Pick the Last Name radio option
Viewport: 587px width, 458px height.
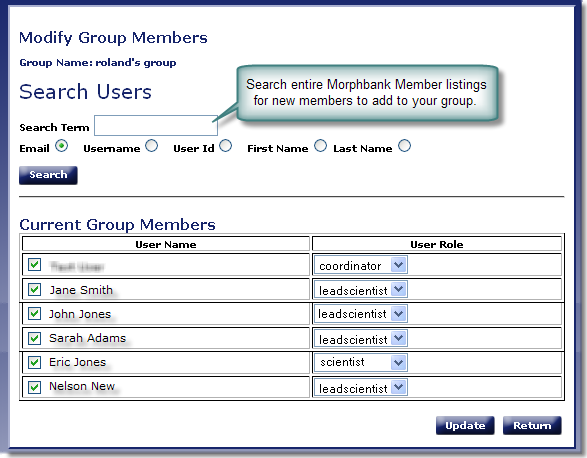coord(404,146)
